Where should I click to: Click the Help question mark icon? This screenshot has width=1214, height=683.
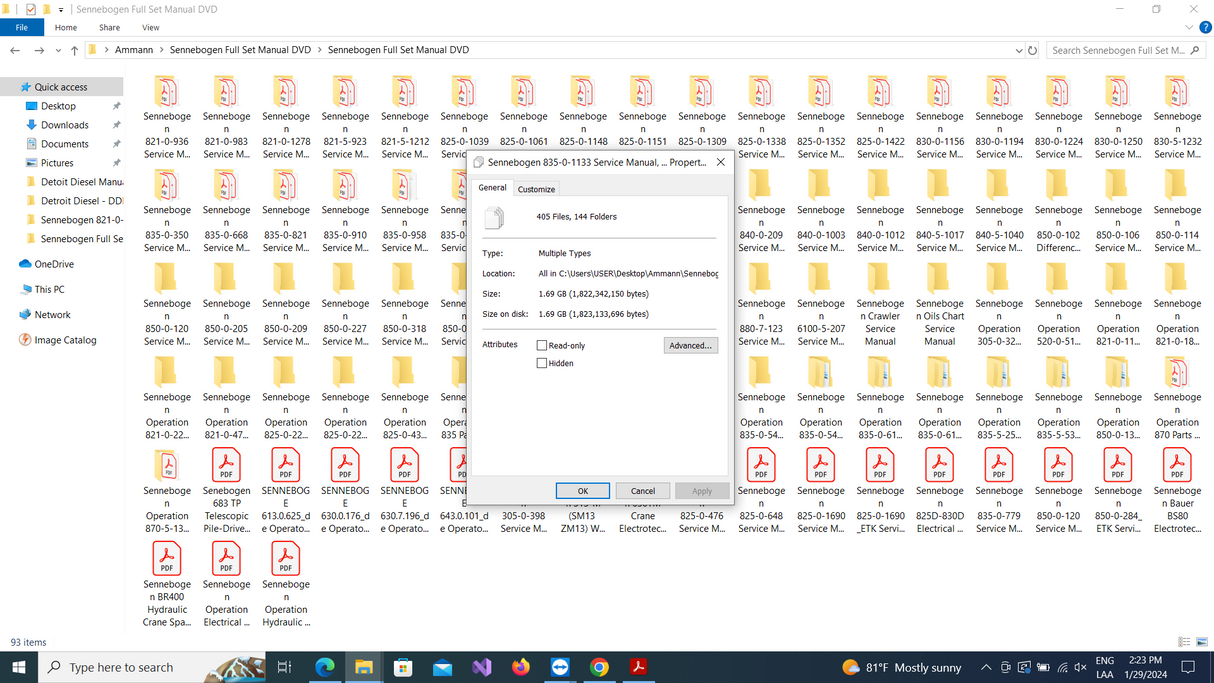[1205, 27]
